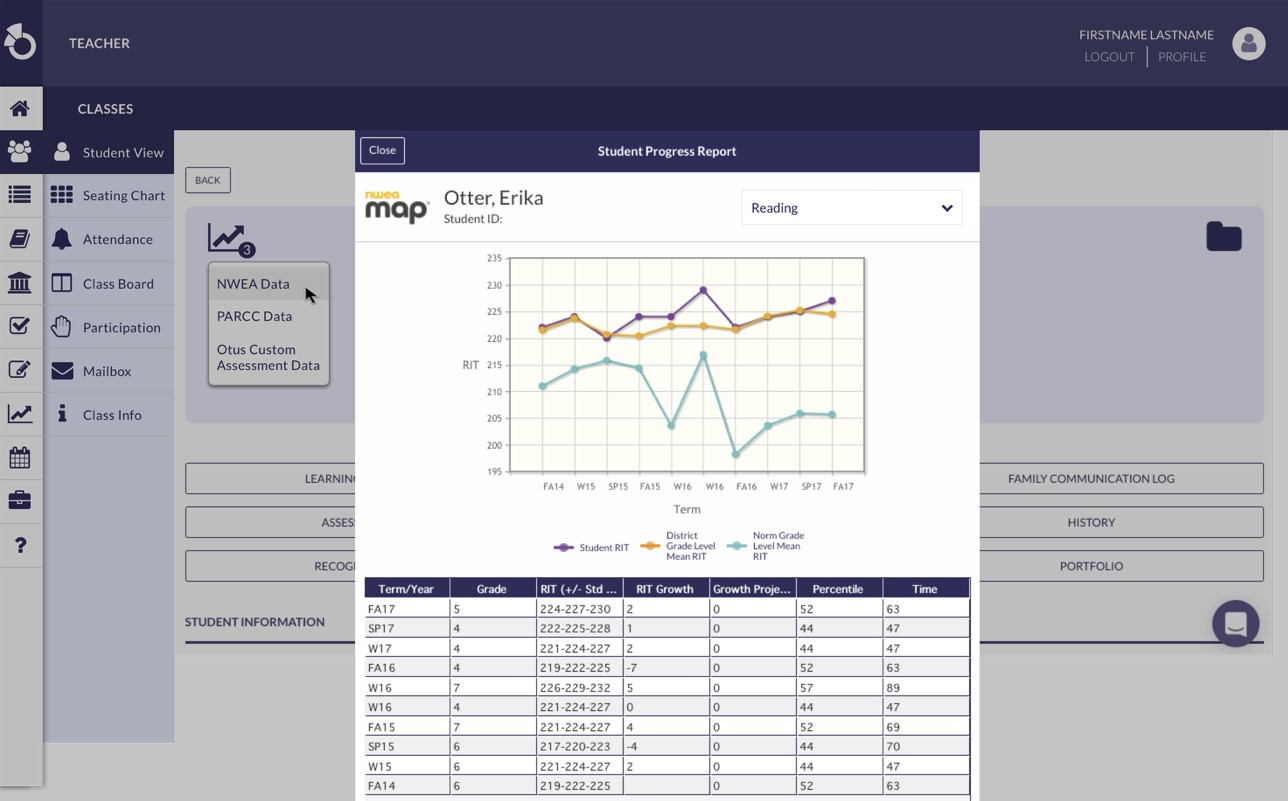Click the Participation hand icon

pos(62,326)
